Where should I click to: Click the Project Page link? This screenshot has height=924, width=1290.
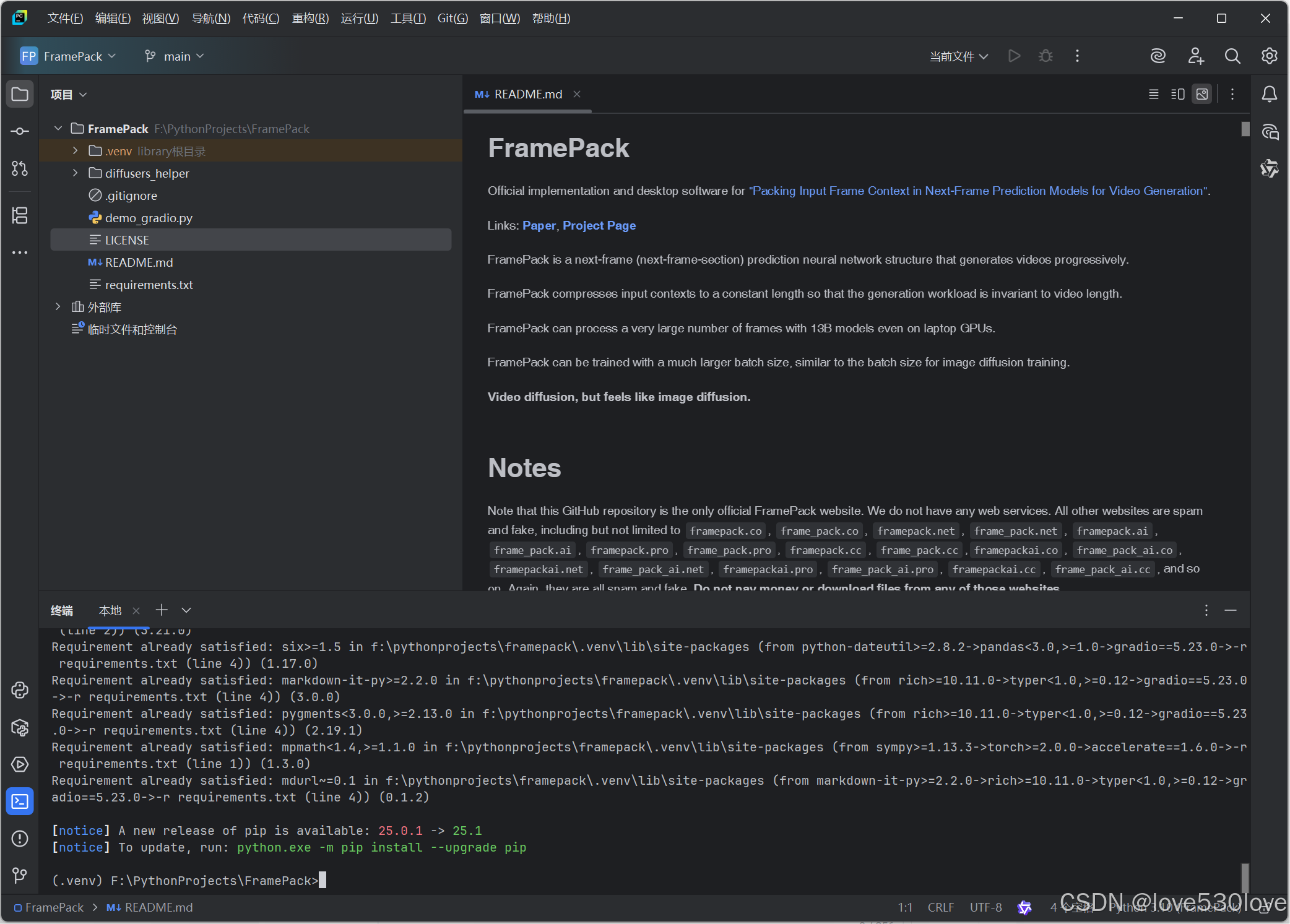599,225
